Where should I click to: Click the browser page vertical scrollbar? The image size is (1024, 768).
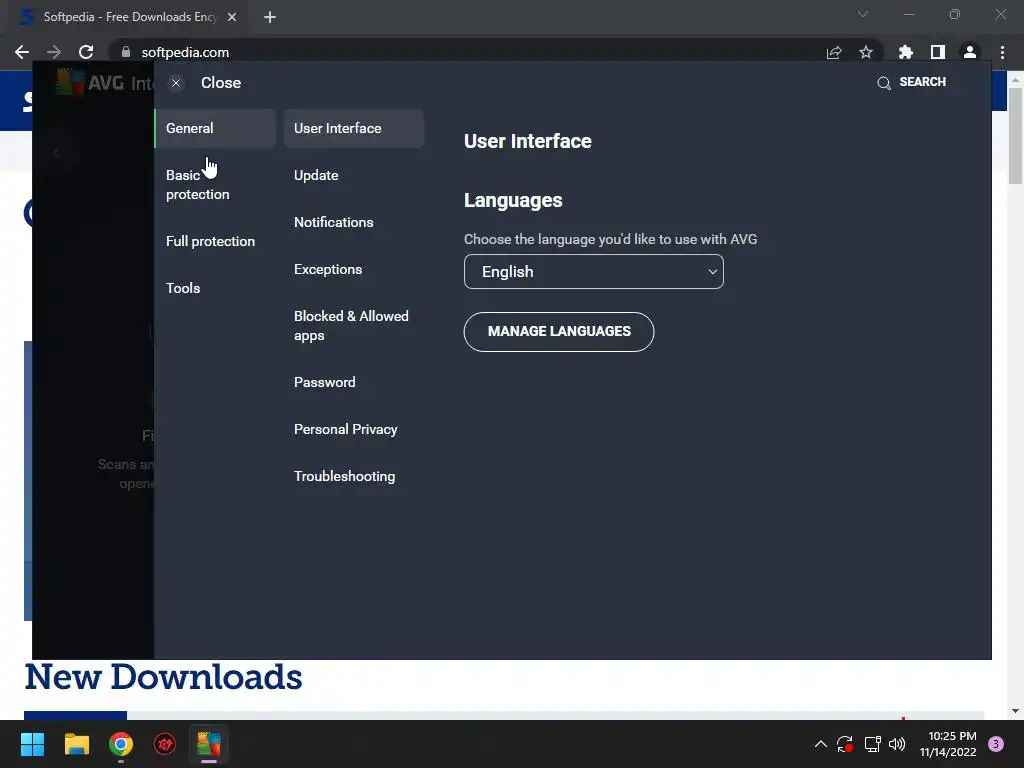[1016, 136]
